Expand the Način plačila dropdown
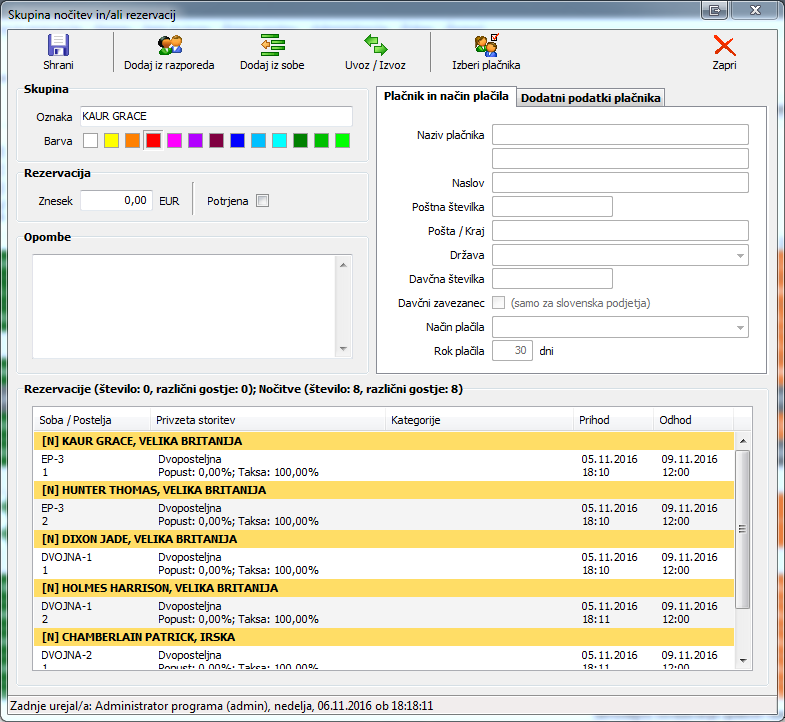Screen dimensions: 785x722 tap(739, 327)
